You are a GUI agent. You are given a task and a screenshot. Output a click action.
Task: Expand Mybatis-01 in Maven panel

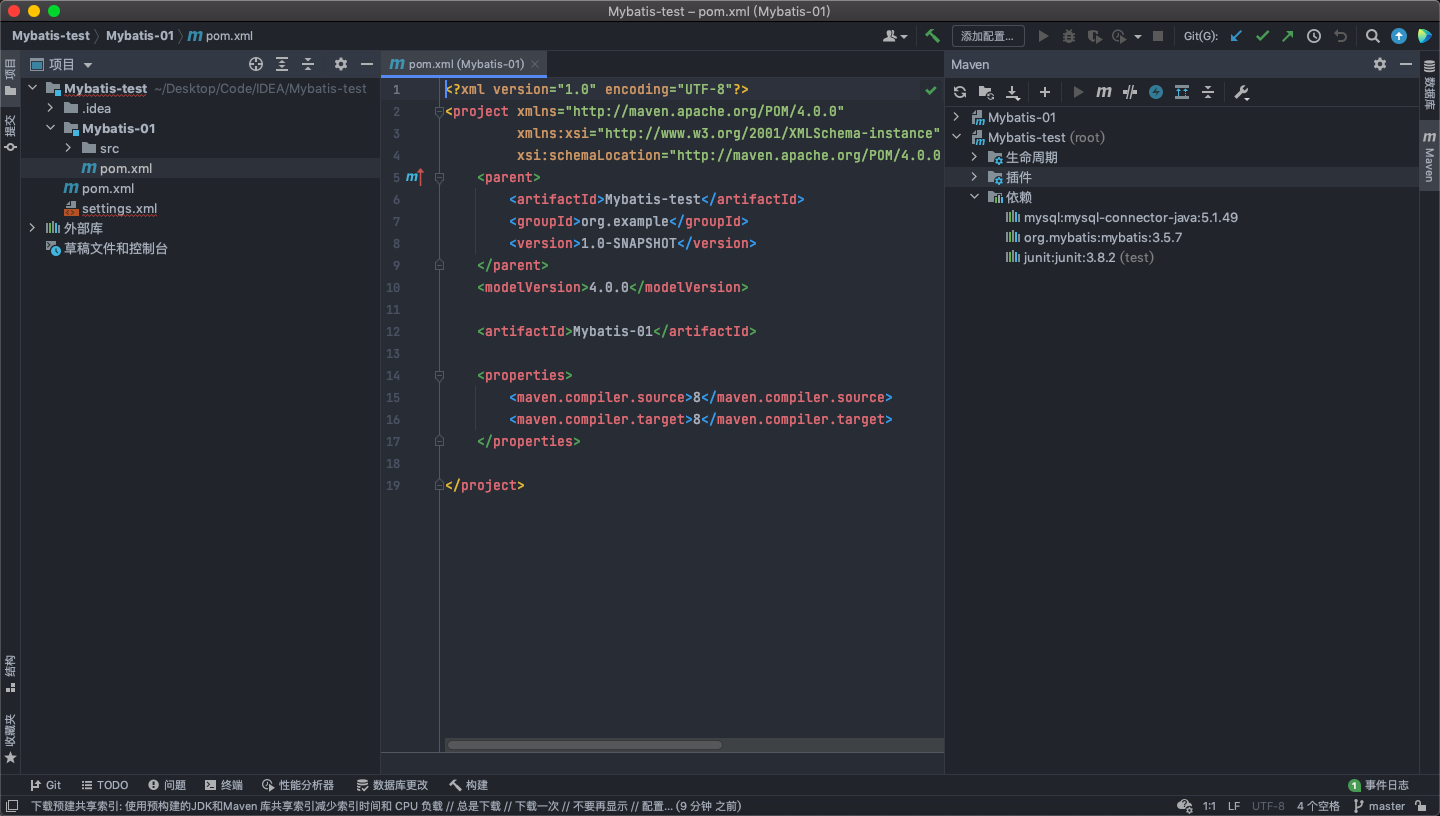point(957,117)
